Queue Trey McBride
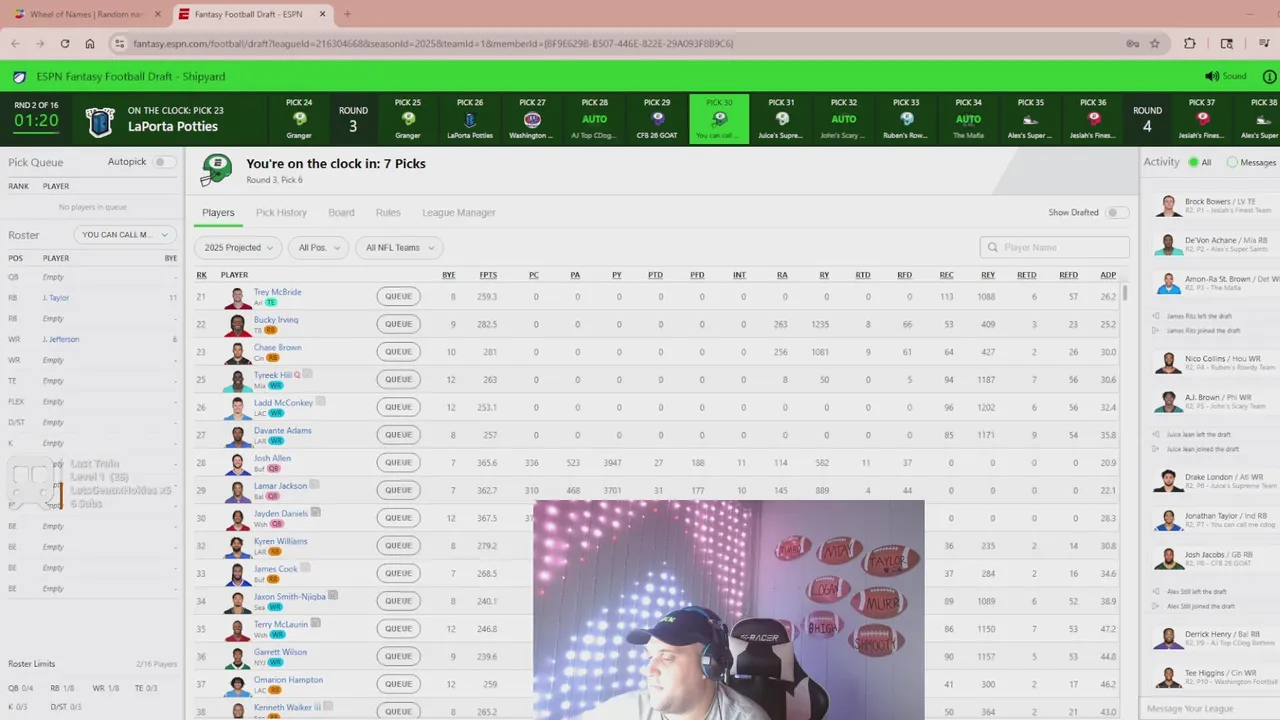This screenshot has height=720, width=1280. [x=398, y=297]
